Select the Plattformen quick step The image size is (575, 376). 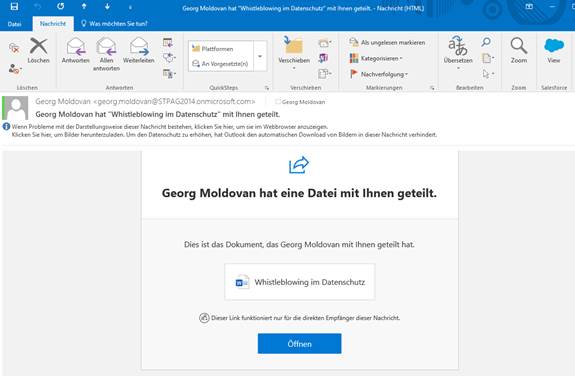tap(221, 49)
